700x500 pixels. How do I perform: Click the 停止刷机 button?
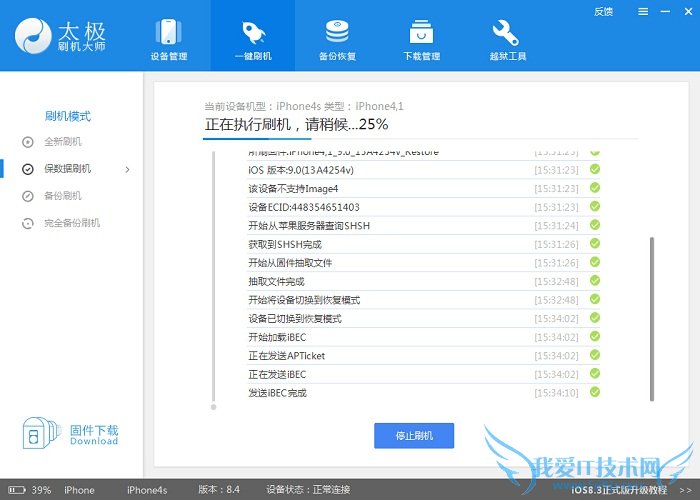pyautogui.click(x=414, y=436)
